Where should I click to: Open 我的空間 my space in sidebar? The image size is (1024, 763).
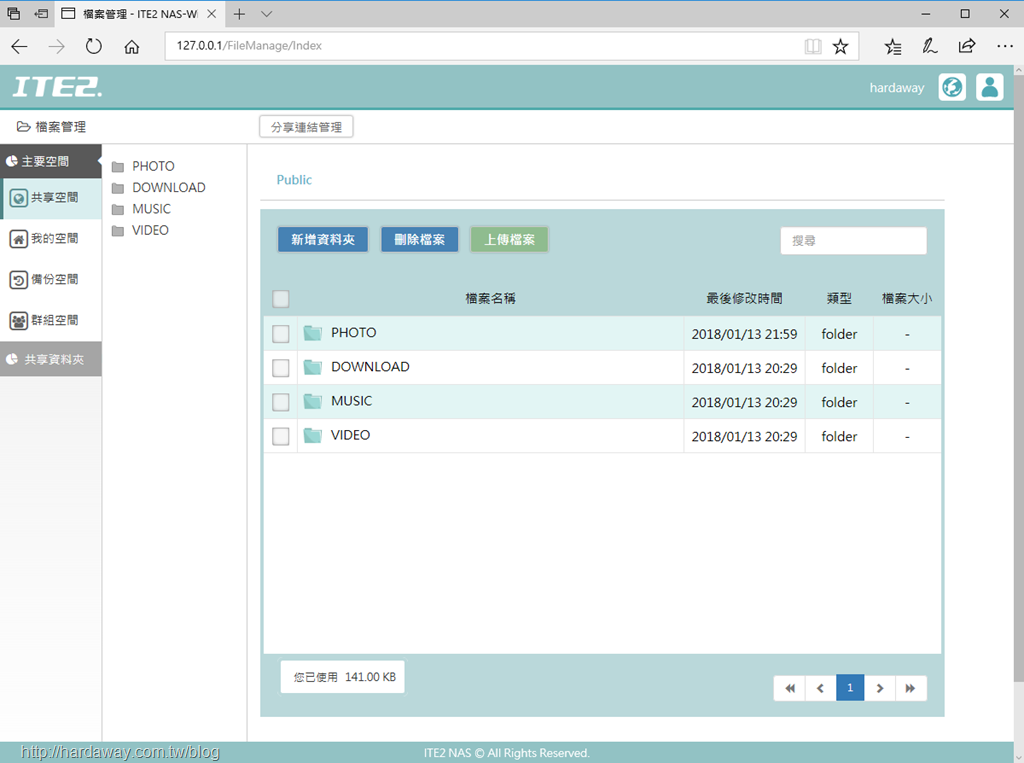[52, 239]
